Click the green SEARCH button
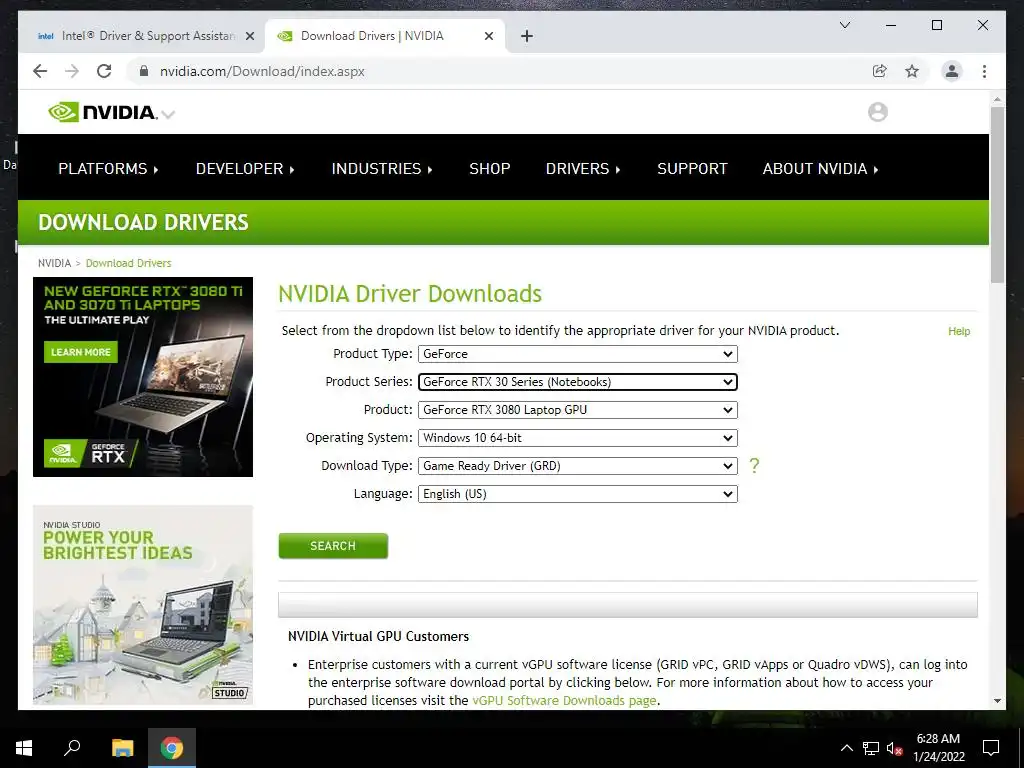 [333, 546]
